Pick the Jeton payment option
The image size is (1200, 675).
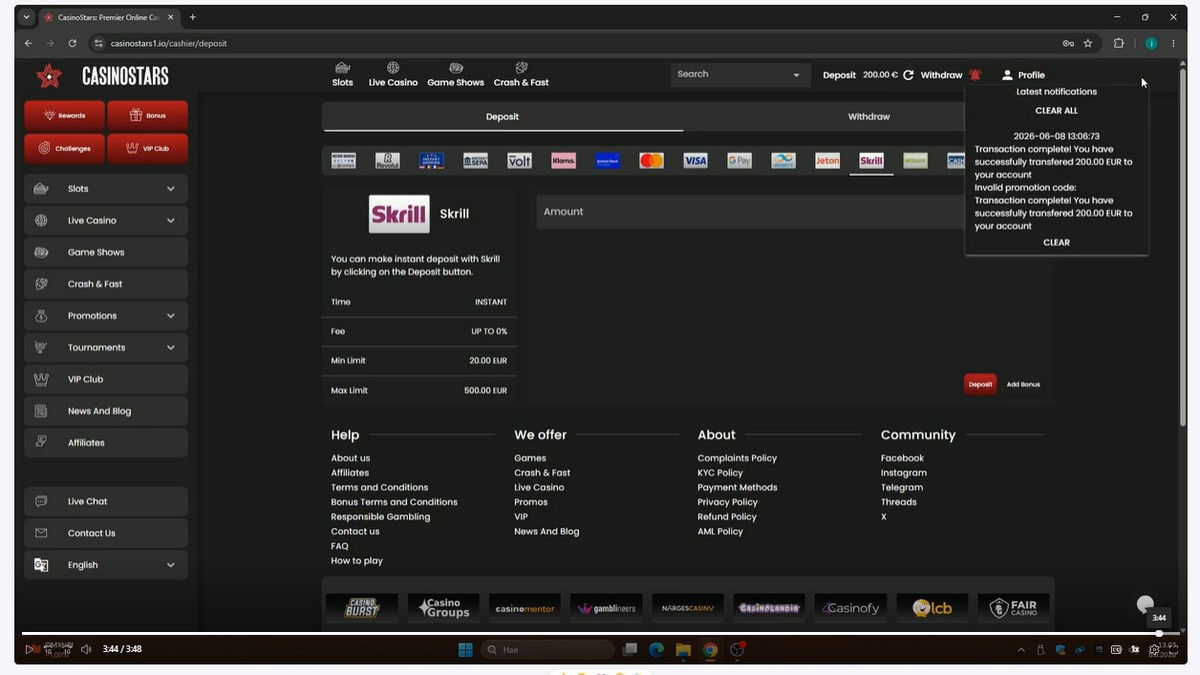coord(827,160)
